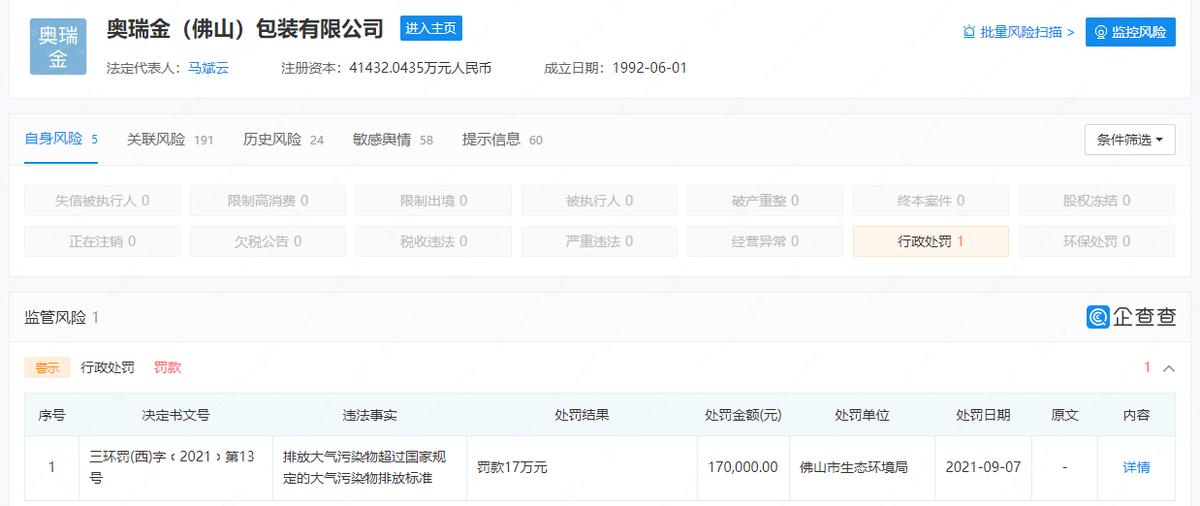This screenshot has width=1200, height=506.
Task: Click the 处罚日期 column header
Action: [982, 415]
